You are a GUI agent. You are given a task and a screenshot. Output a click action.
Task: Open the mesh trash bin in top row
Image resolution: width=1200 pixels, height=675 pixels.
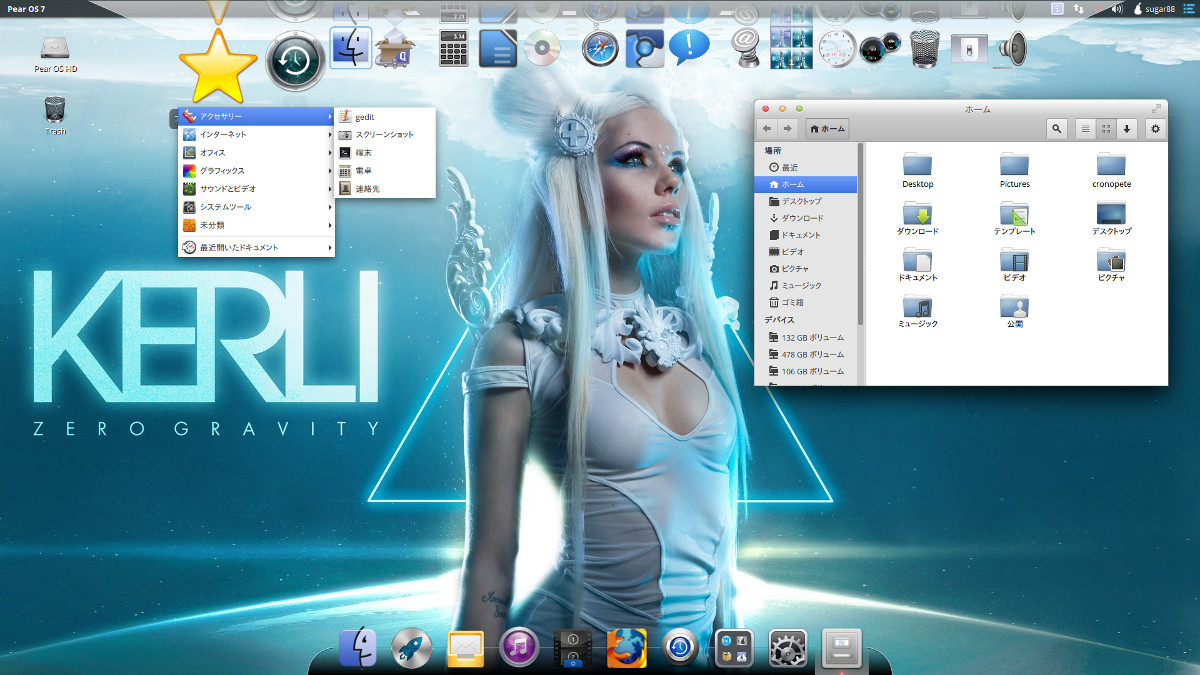tap(926, 48)
